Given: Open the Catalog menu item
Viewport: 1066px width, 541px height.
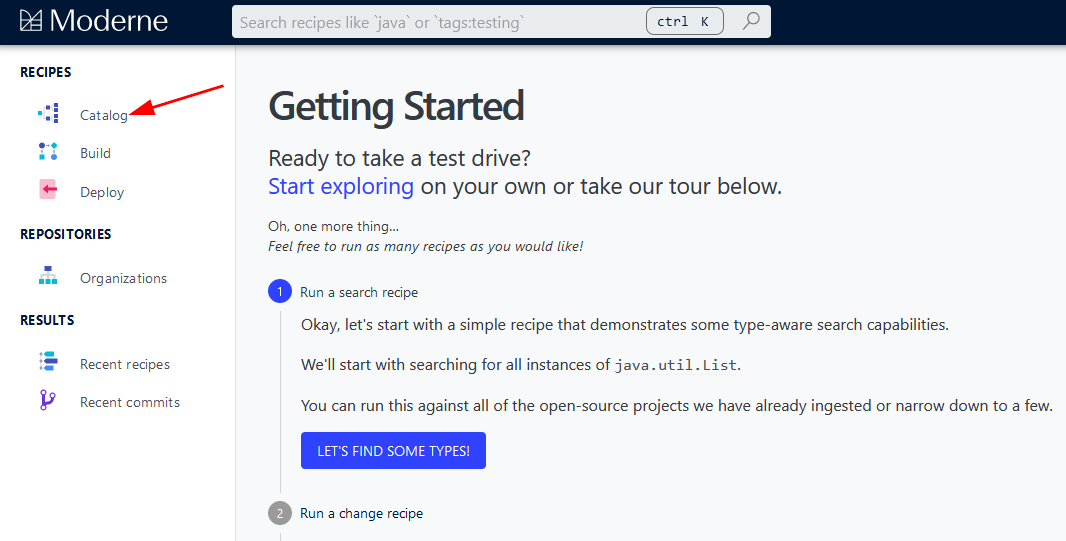Looking at the screenshot, I should (104, 115).
